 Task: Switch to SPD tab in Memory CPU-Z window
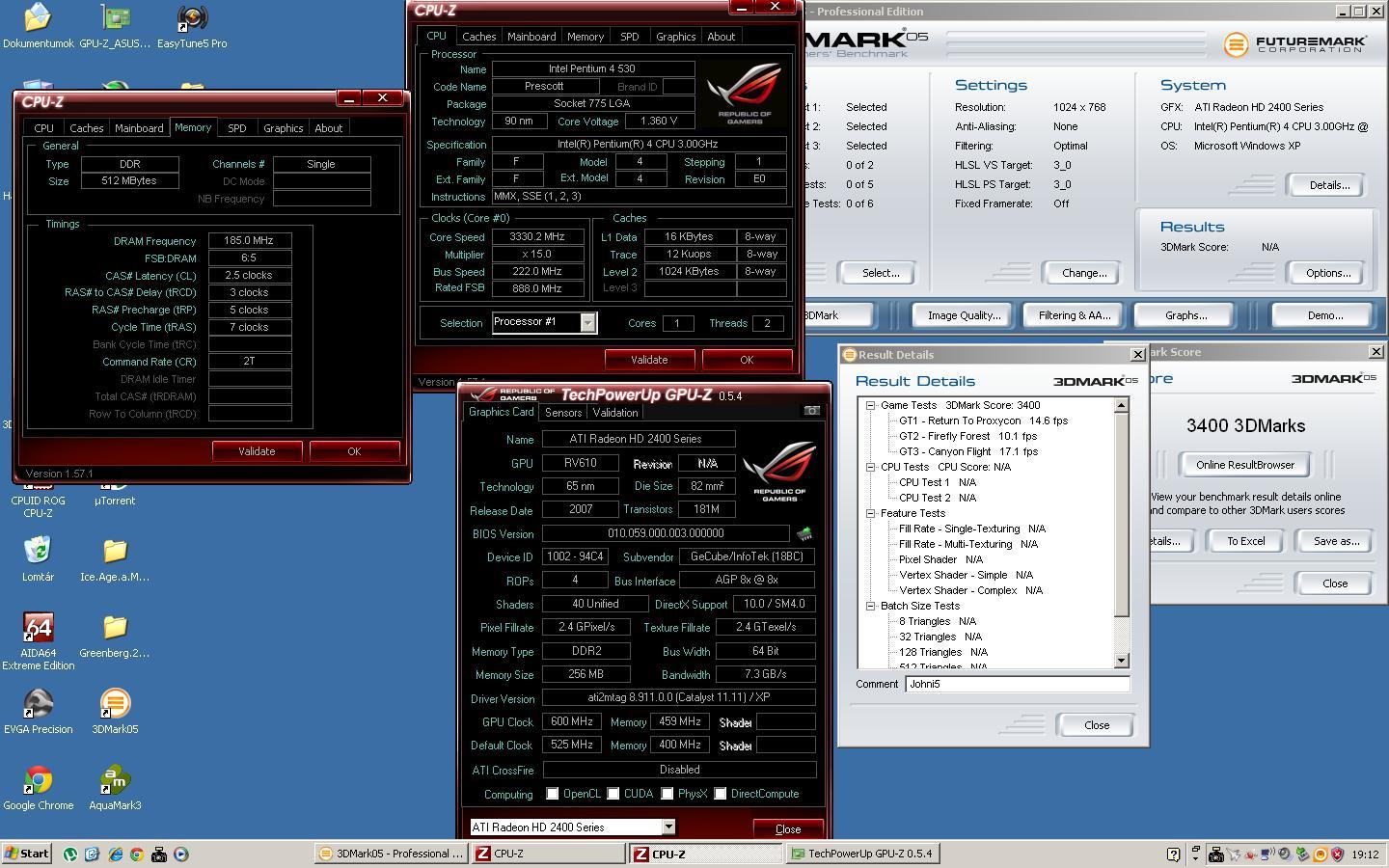click(x=236, y=128)
